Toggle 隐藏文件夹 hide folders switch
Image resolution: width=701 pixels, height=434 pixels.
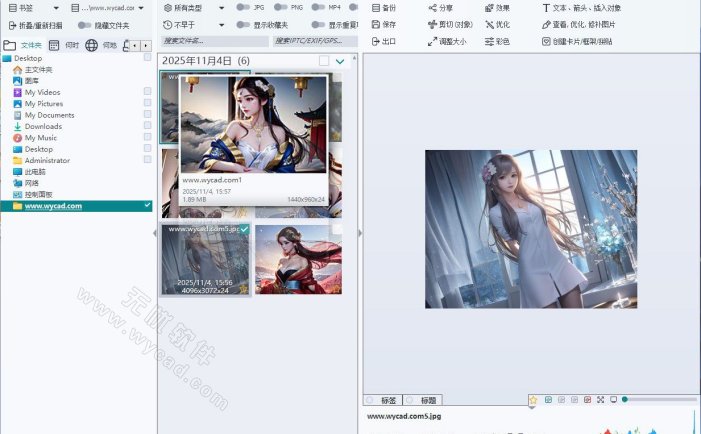84,25
